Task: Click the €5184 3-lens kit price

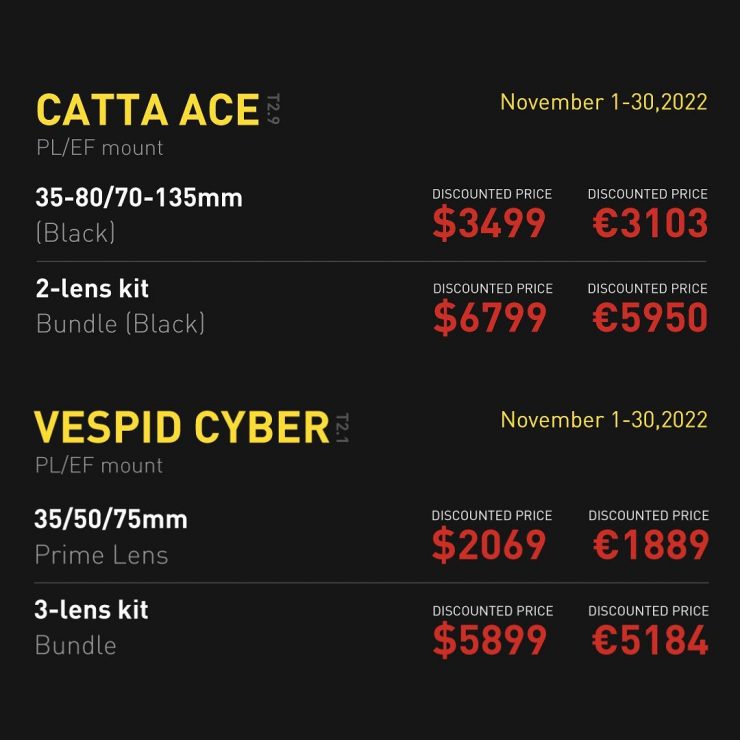Action: click(x=649, y=640)
